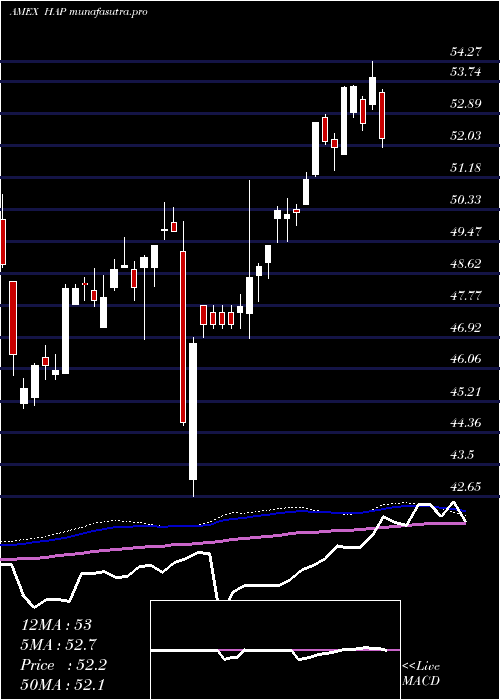This screenshot has height=700, width=500.
Task: Click the 'AMEX HAP munafasutra.pro' title text
Action: pyautogui.click(x=79, y=12)
